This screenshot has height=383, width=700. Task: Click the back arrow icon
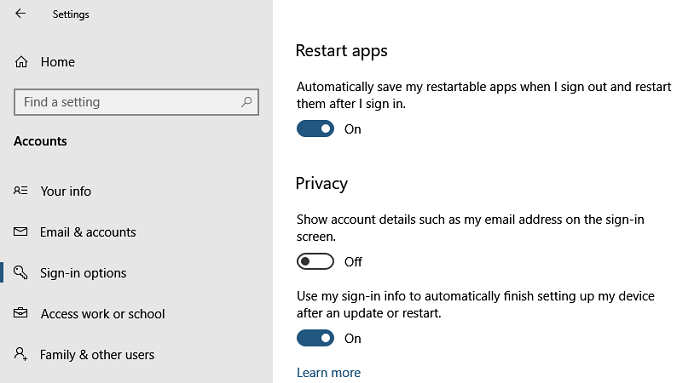20,14
